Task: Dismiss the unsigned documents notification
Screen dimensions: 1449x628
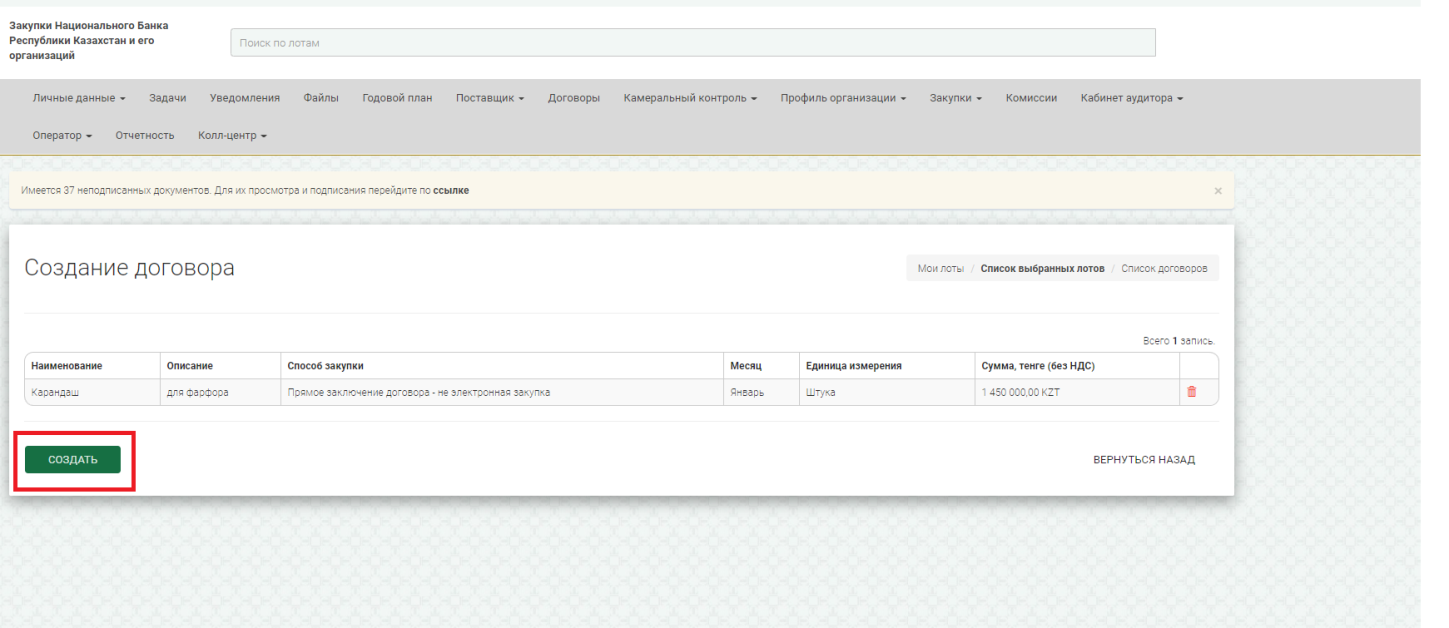Action: click(x=1217, y=190)
